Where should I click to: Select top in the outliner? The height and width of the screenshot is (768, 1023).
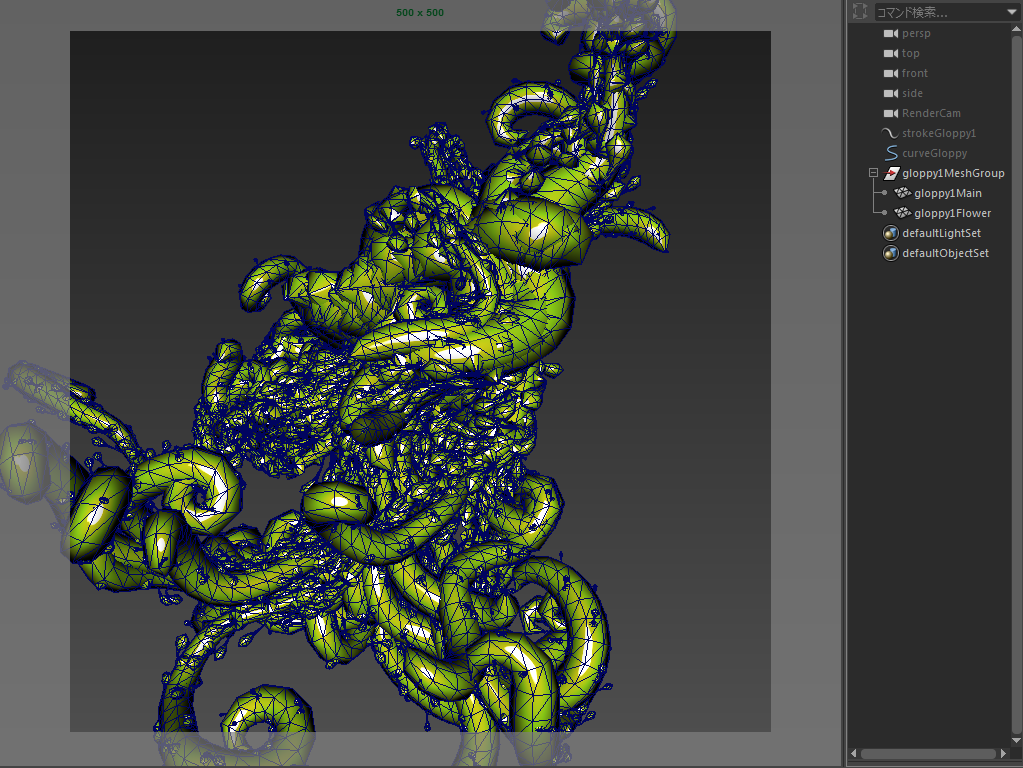[911, 54]
